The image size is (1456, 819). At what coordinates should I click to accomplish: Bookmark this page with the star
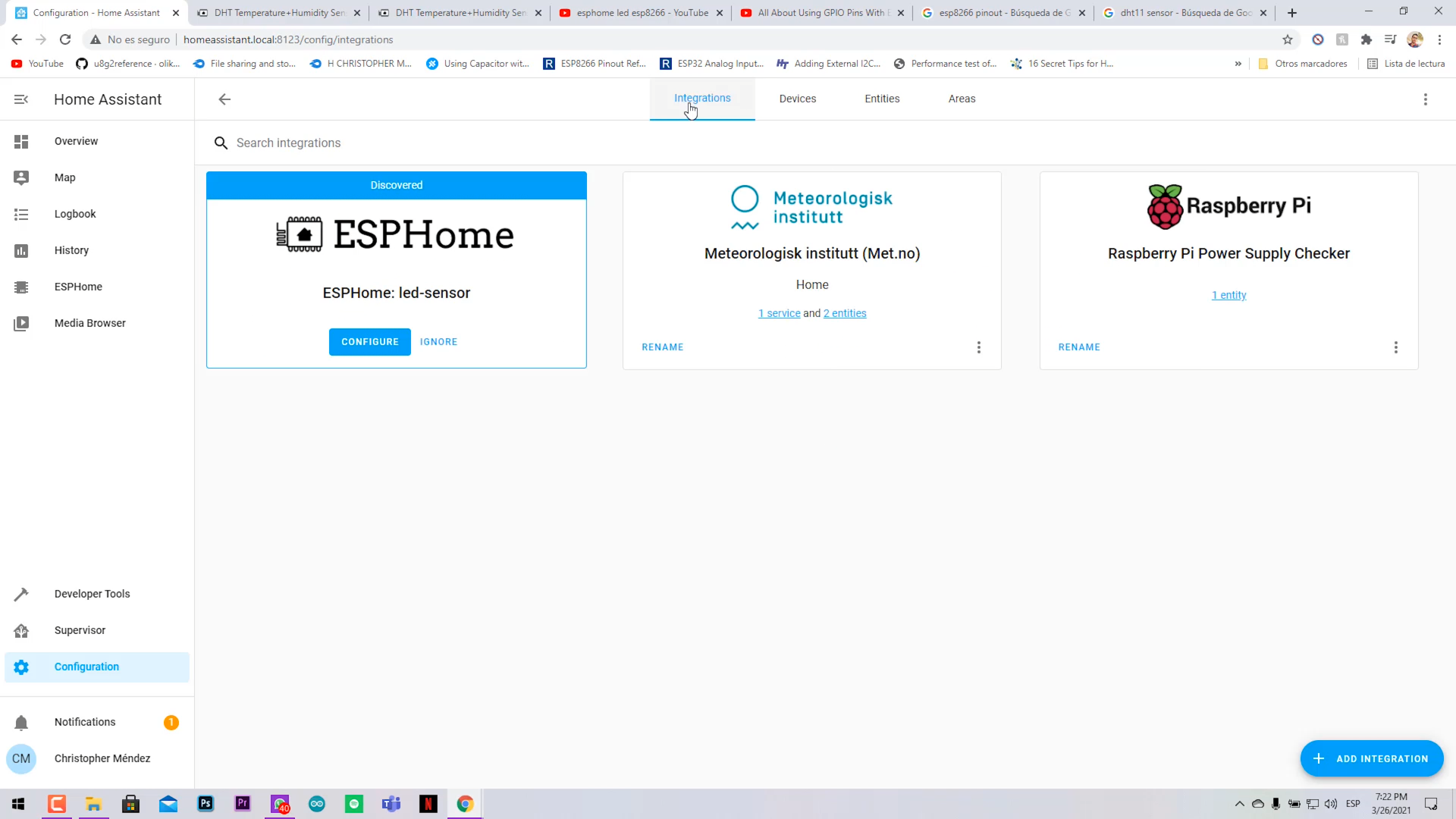(x=1288, y=39)
